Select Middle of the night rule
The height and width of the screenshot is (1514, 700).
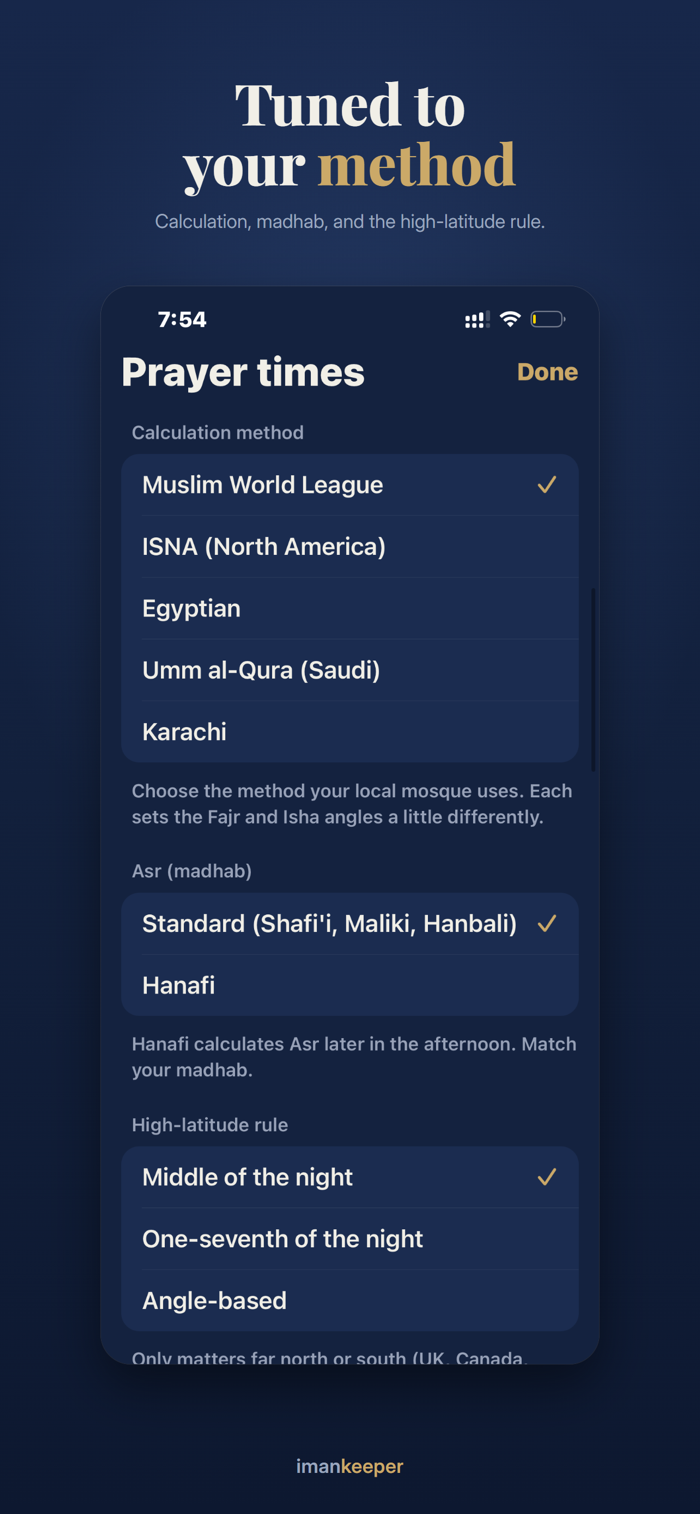click(x=350, y=1177)
